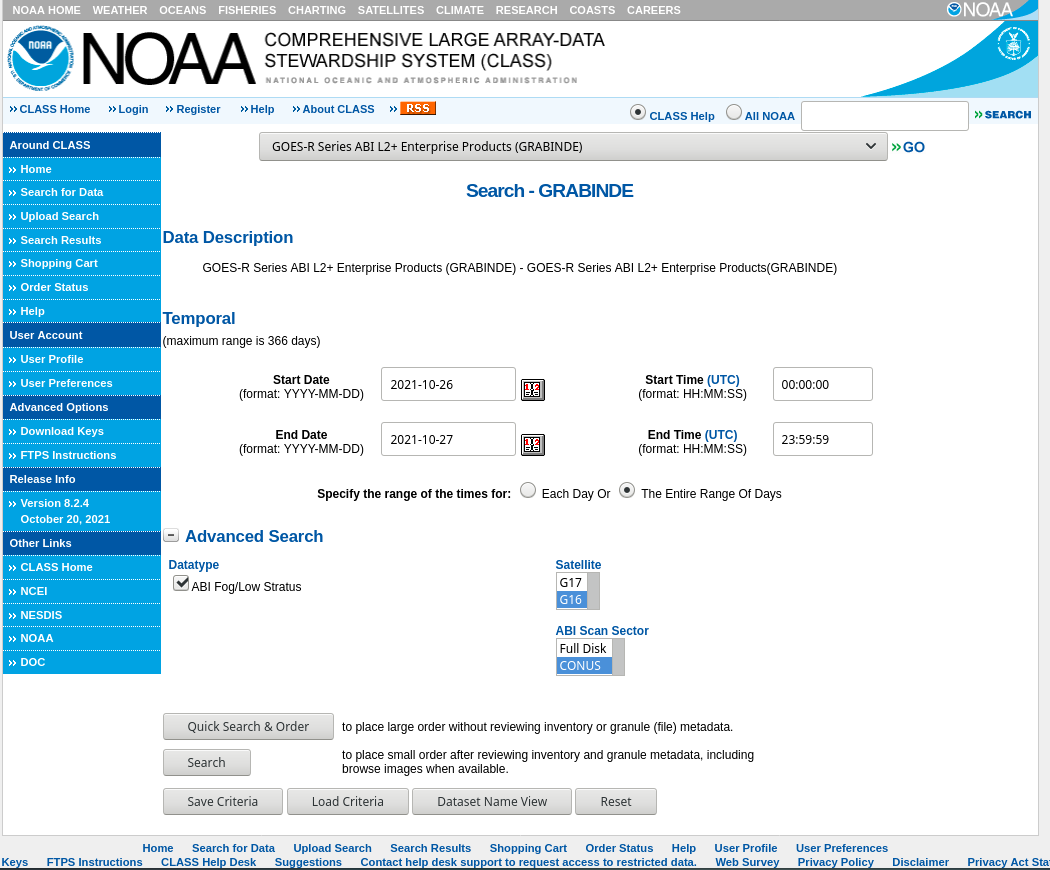Screen dimensions: 1050x870
Task: Choose The Entire Range Of Days option
Action: coord(627,490)
